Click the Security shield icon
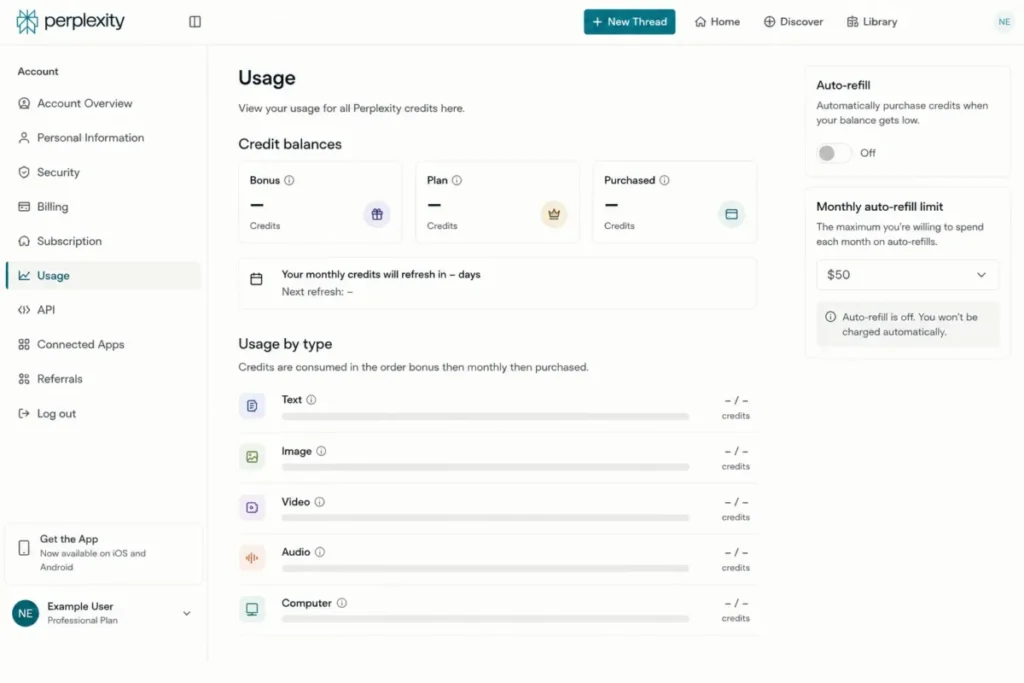The image size is (1024, 683). click(24, 172)
